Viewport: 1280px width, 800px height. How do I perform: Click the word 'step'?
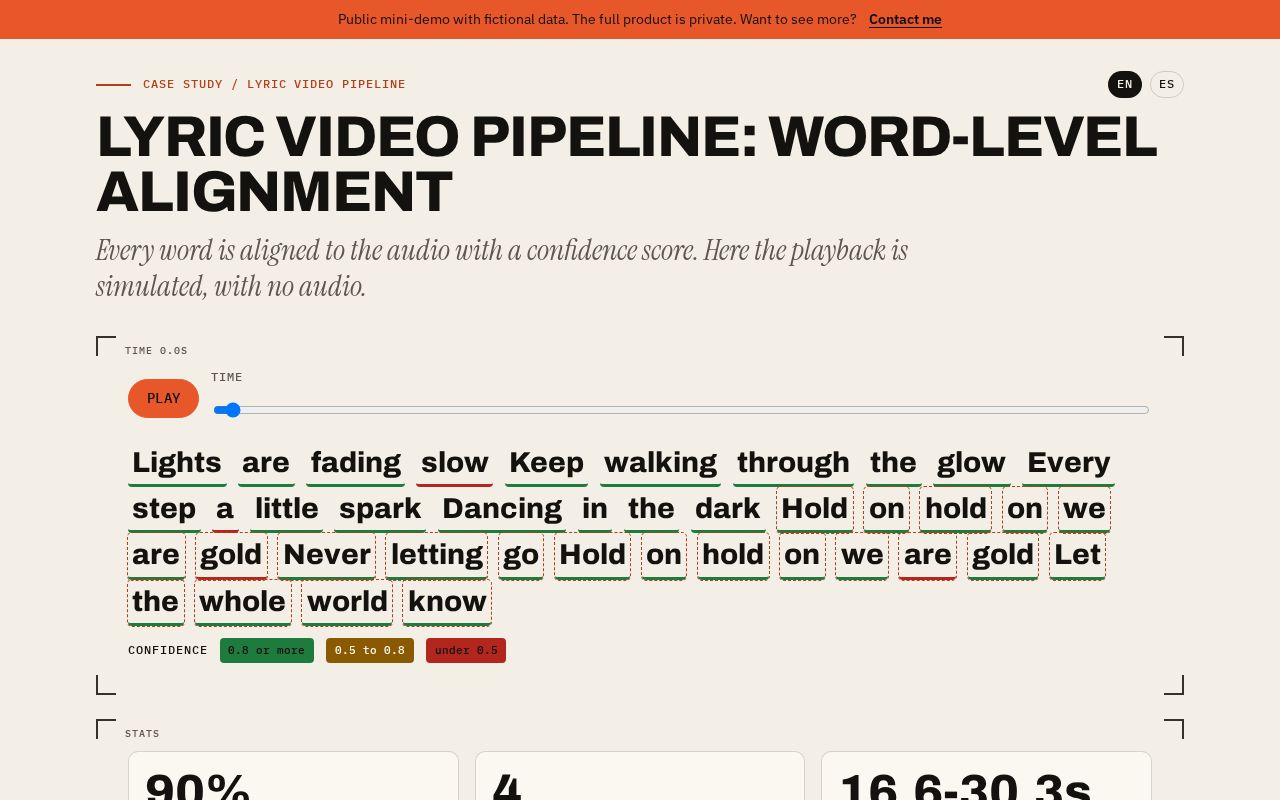[x=164, y=509]
